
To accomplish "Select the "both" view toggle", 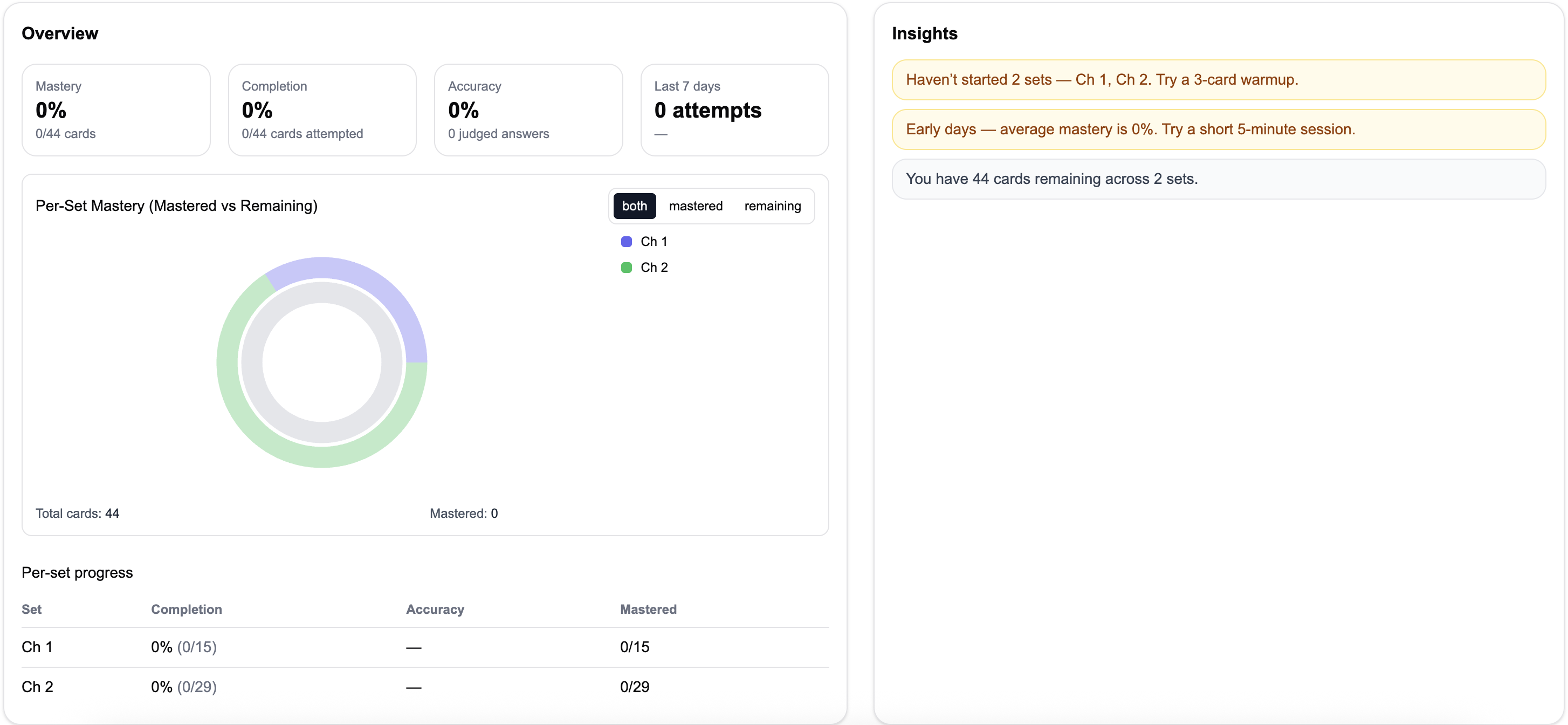I will tap(634, 206).
